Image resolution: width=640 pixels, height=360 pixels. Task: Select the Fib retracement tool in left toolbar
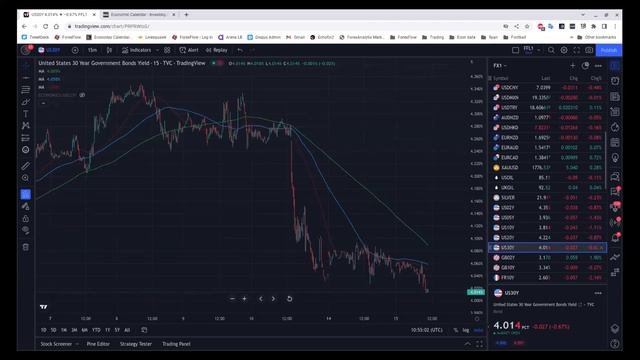[26, 89]
